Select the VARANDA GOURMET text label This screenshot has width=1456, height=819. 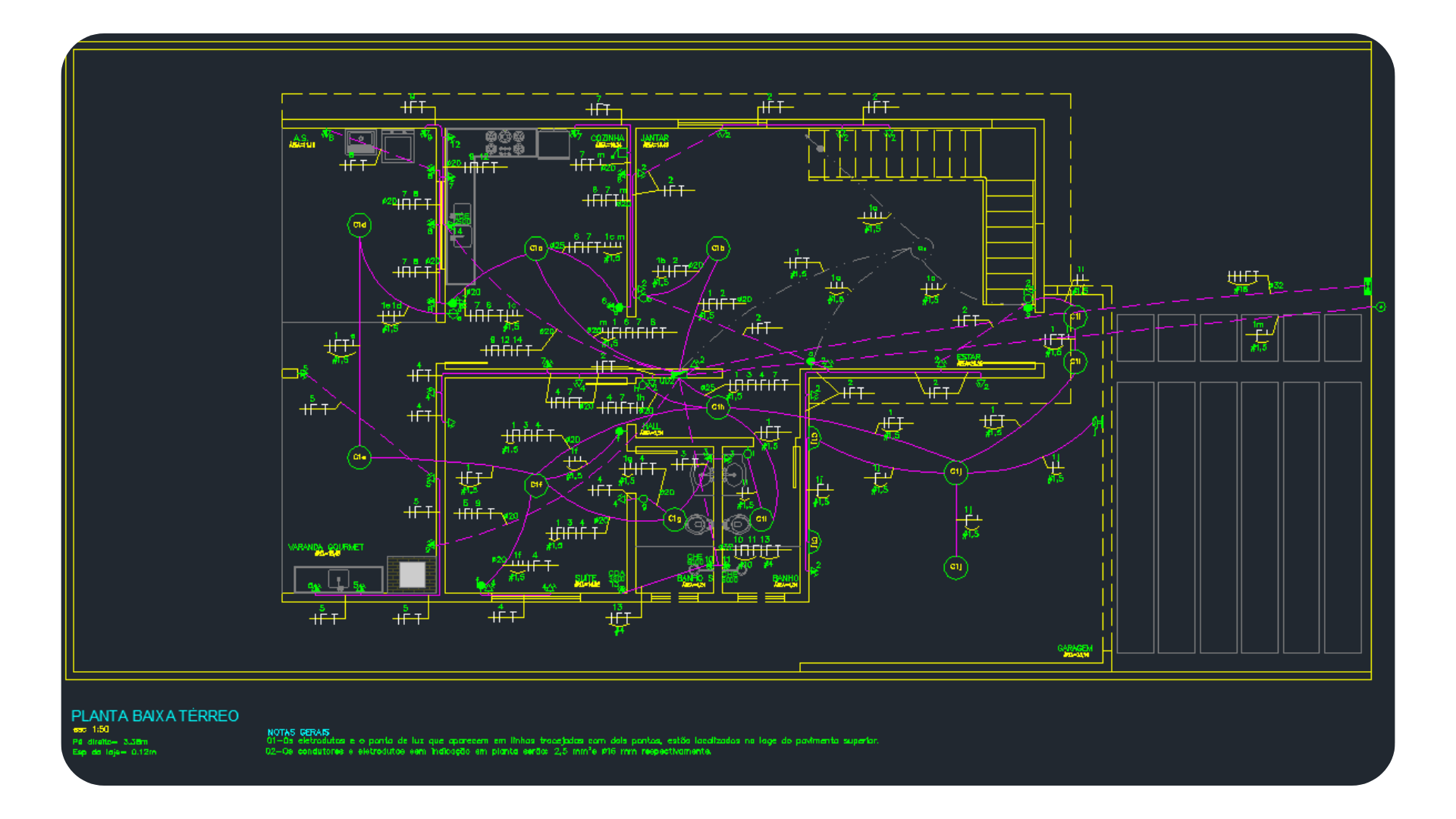tap(325, 547)
